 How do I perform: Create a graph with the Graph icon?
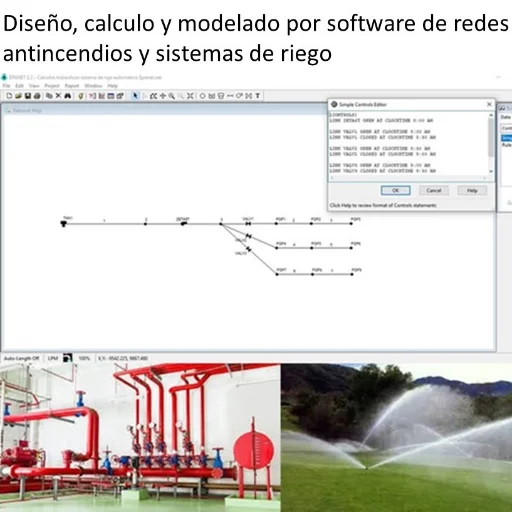(102, 96)
